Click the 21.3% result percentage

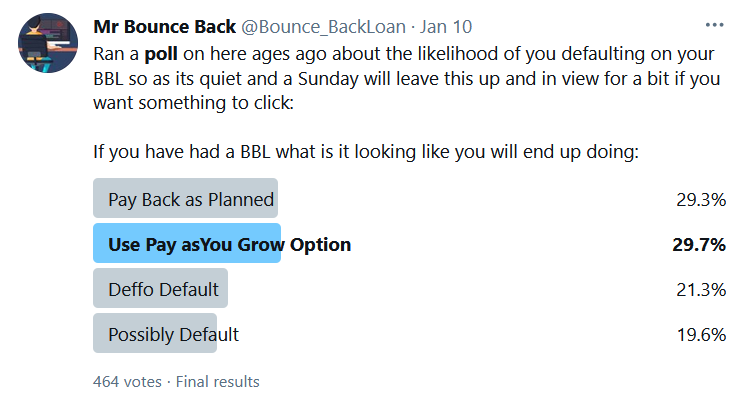pyautogui.click(x=701, y=289)
